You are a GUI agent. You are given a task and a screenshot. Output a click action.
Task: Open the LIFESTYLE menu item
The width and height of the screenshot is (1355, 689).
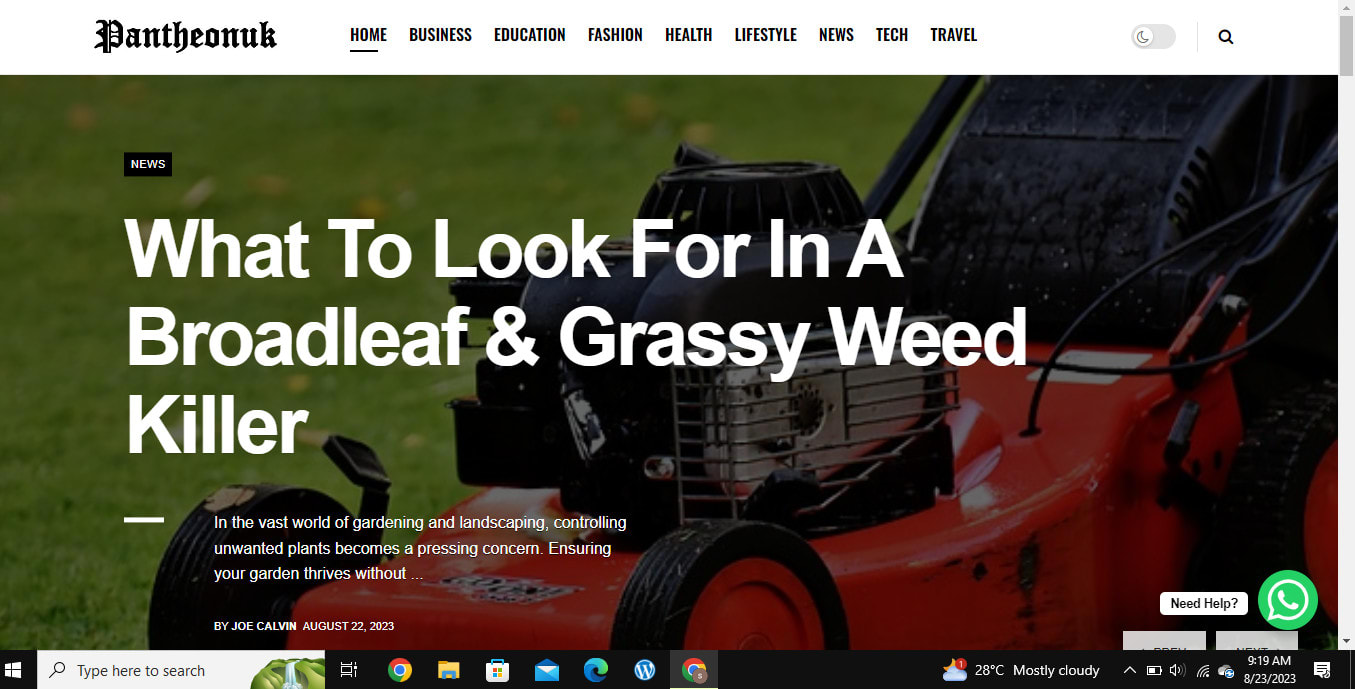(766, 35)
